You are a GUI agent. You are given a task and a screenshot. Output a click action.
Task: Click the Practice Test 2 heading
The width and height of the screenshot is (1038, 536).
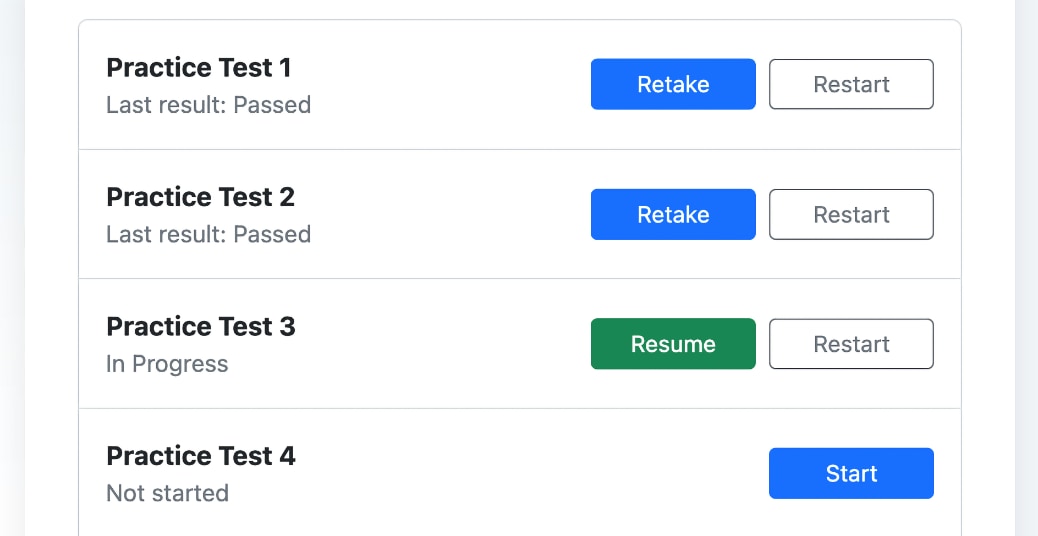click(200, 197)
